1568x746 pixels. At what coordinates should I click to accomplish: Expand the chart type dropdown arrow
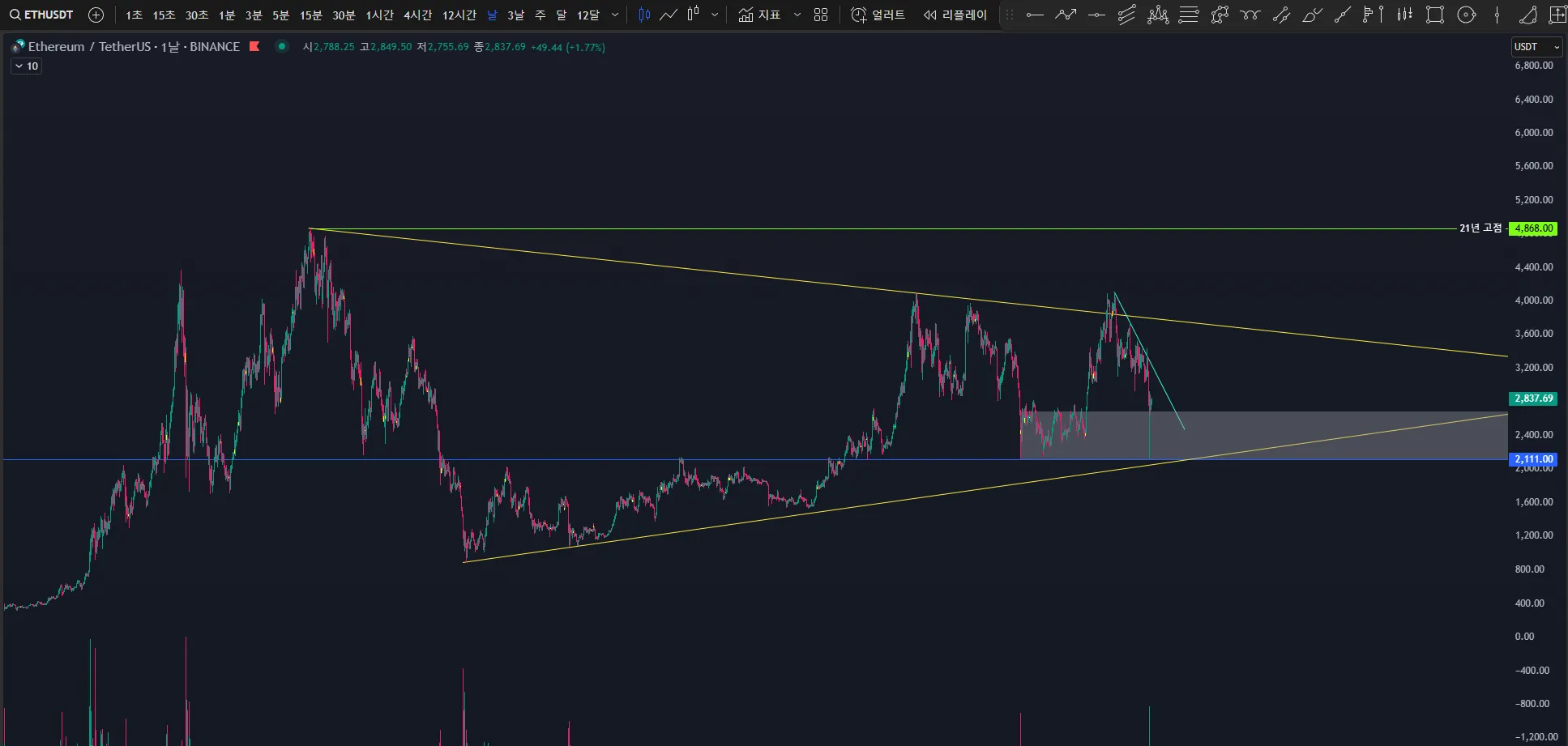pos(715,15)
